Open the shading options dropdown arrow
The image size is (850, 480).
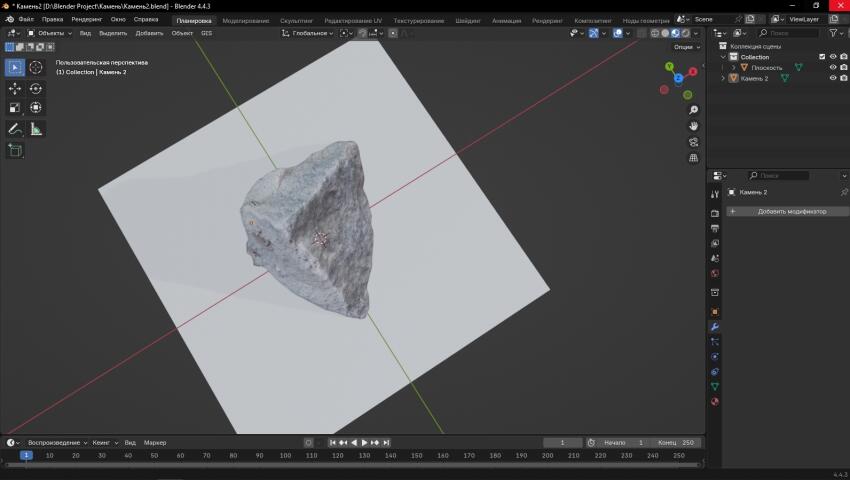click(x=696, y=33)
